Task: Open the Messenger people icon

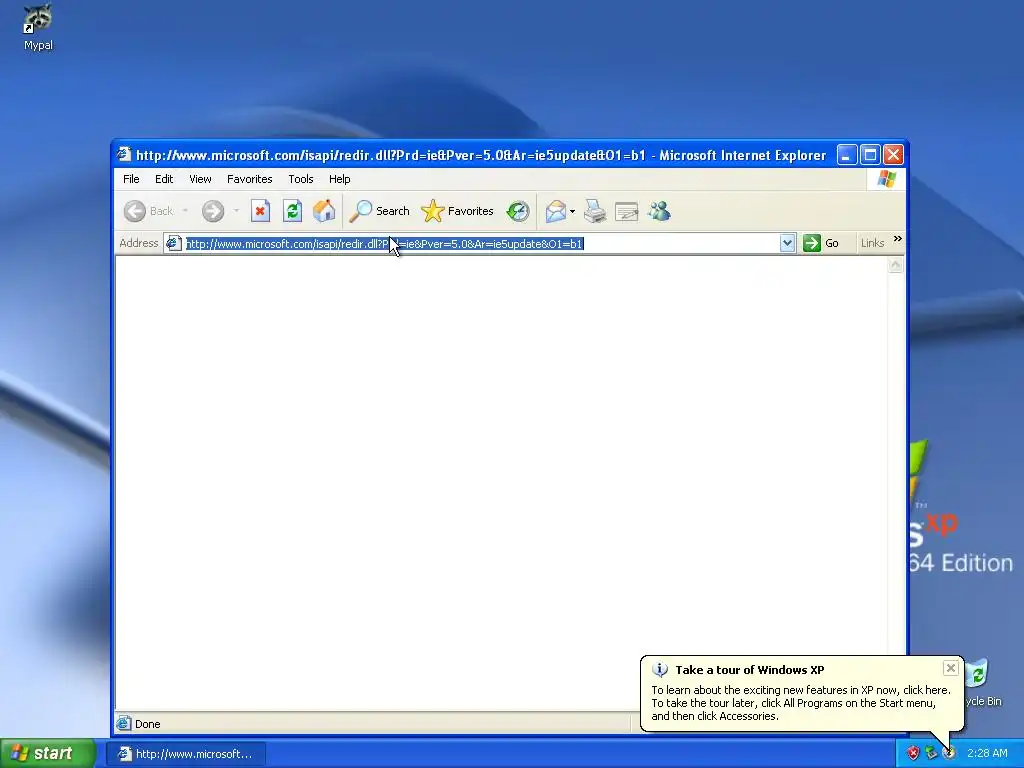Action: click(x=660, y=211)
